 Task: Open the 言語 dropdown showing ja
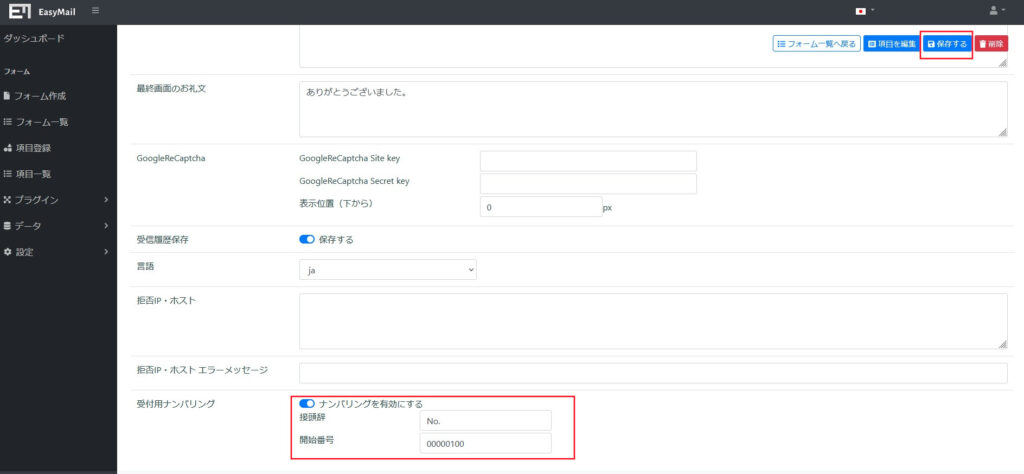point(388,269)
